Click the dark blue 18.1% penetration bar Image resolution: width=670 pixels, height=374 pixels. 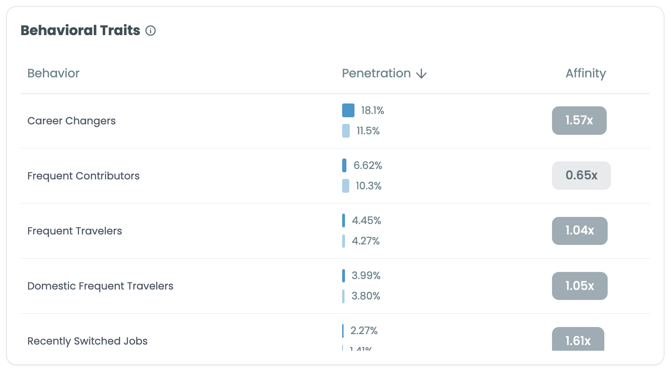tap(348, 110)
